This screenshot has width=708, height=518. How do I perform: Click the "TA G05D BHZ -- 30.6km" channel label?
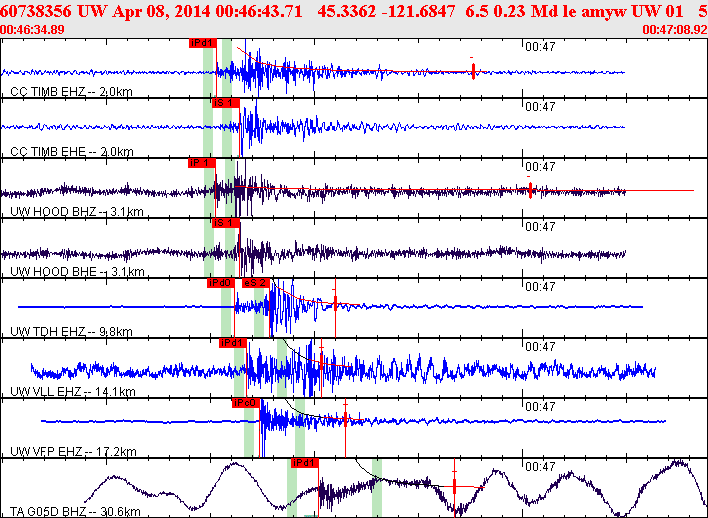(x=75, y=512)
